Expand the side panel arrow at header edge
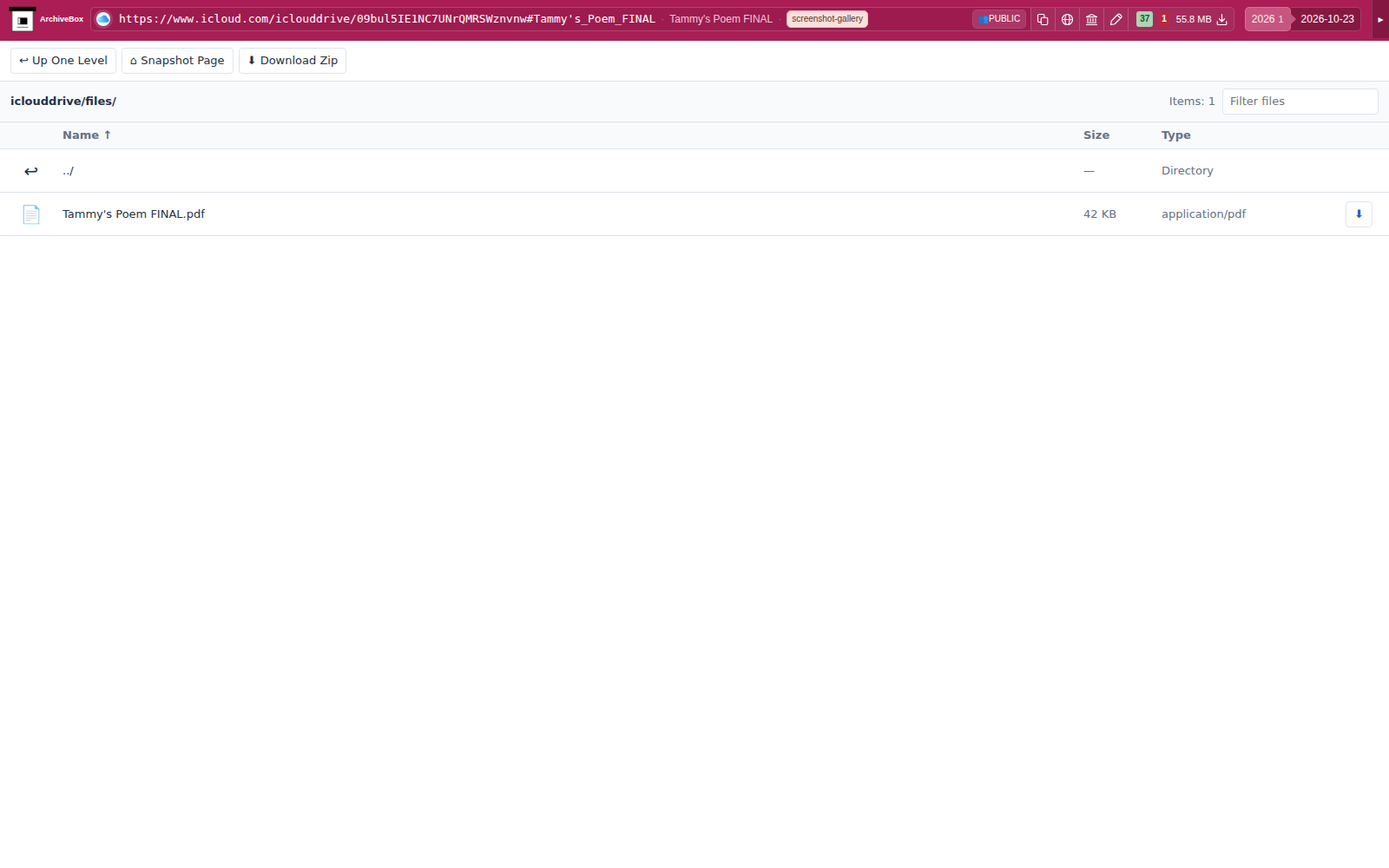Viewport: 1389px width, 868px height. pyautogui.click(x=1380, y=19)
